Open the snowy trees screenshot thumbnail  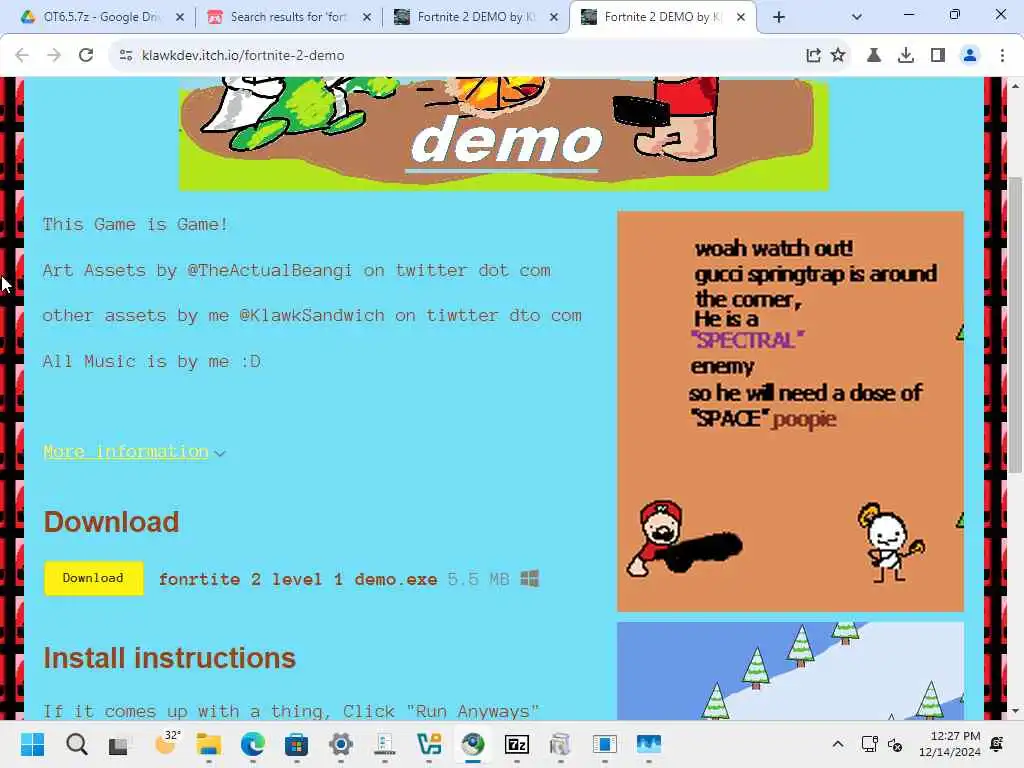(790, 671)
